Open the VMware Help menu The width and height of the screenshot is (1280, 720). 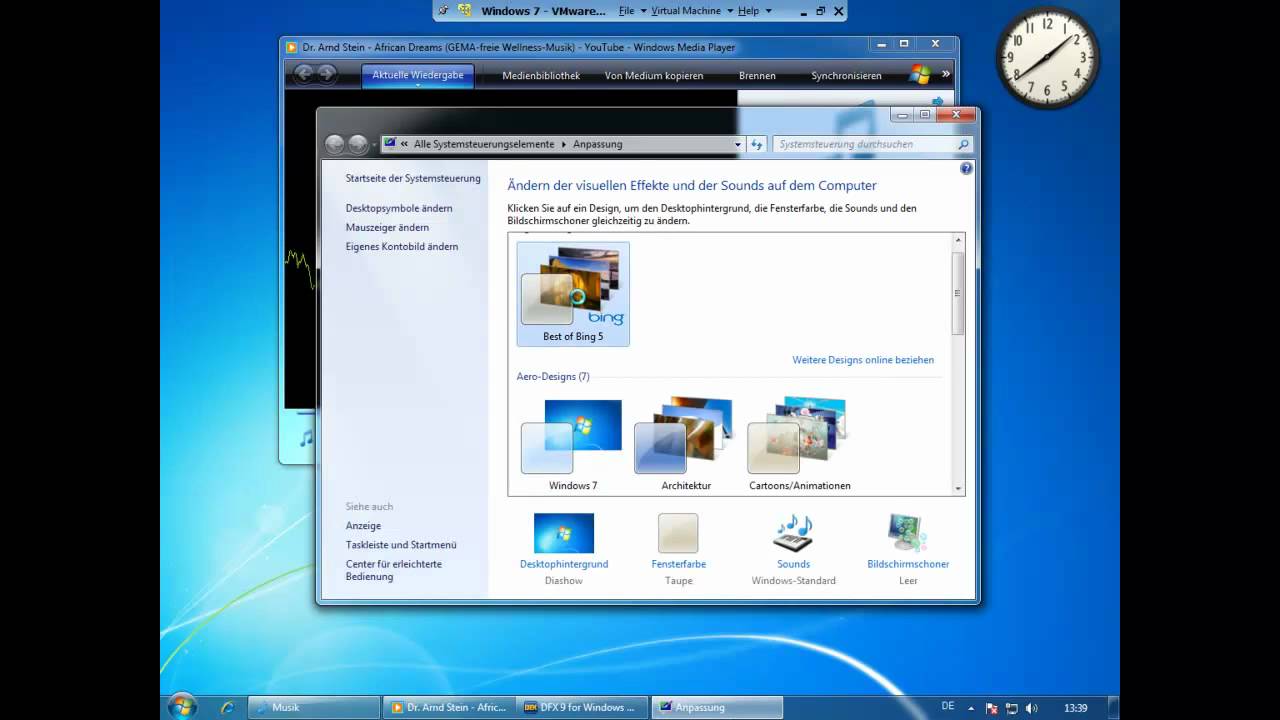(x=754, y=11)
